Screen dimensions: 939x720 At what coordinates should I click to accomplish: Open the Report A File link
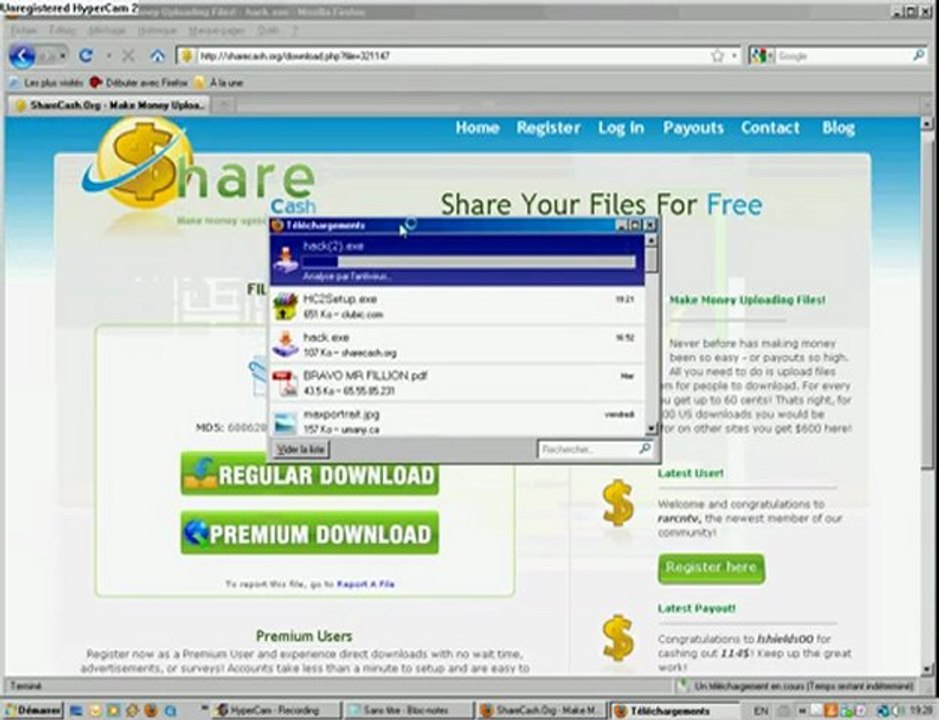(x=365, y=584)
